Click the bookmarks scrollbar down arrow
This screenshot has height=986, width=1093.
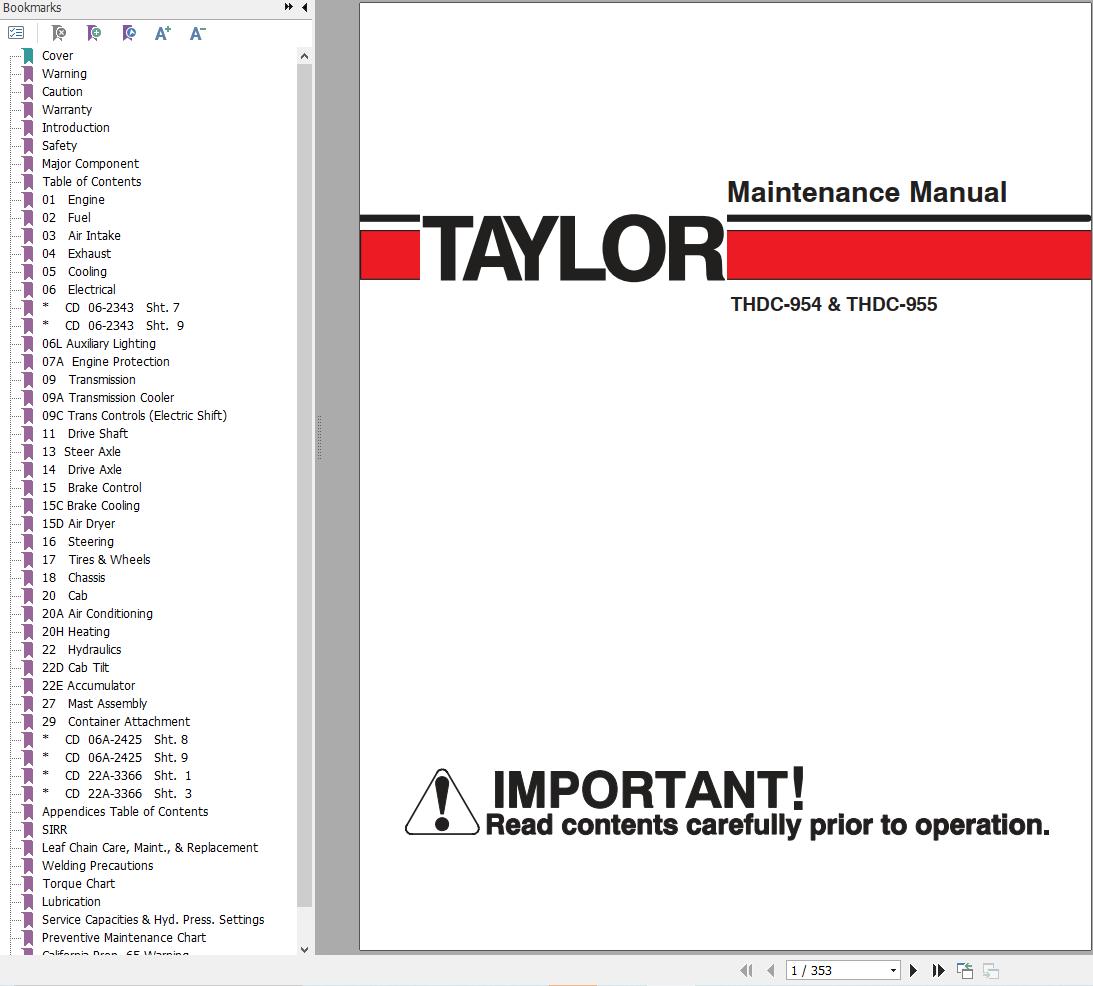(304, 950)
